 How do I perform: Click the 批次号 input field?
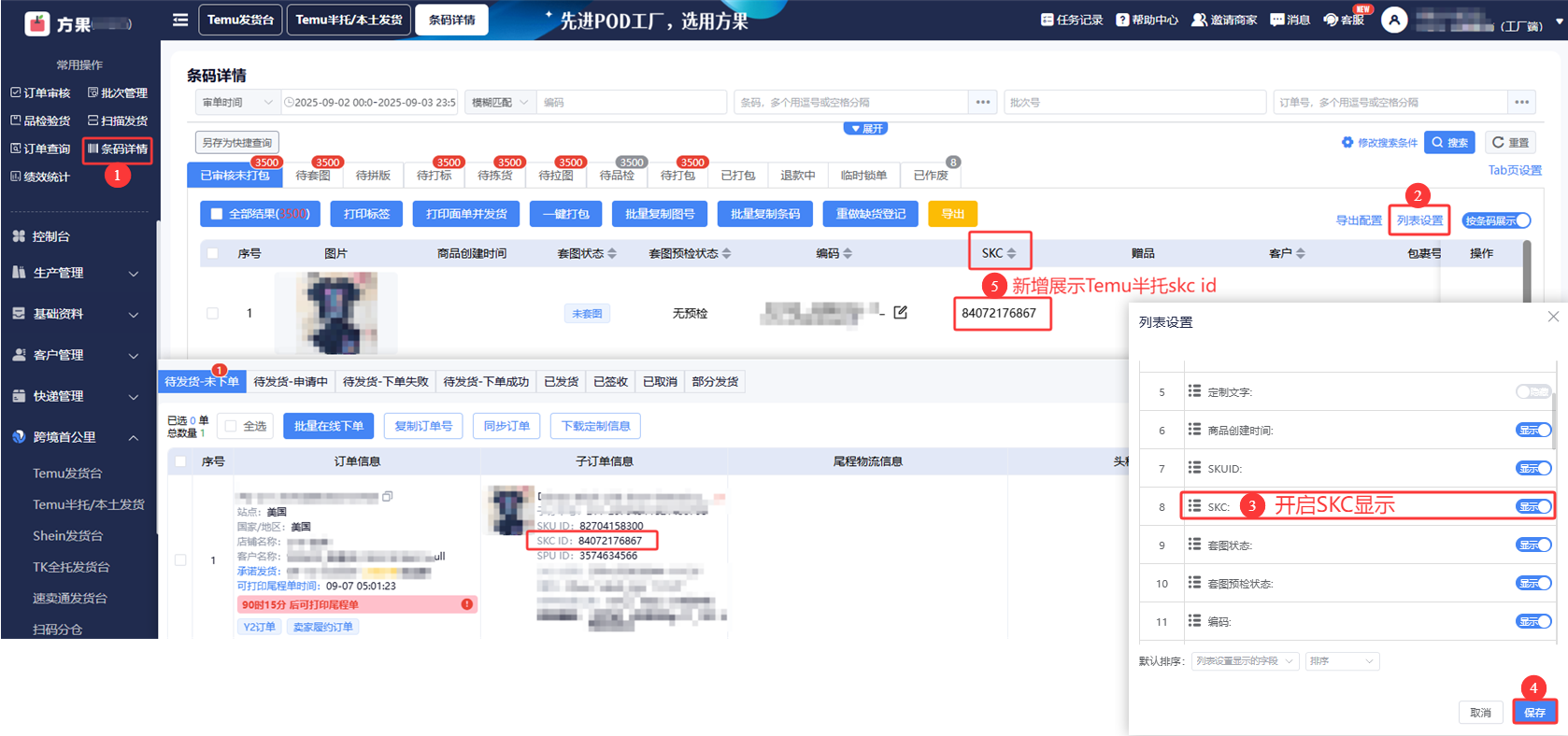(x=1134, y=102)
